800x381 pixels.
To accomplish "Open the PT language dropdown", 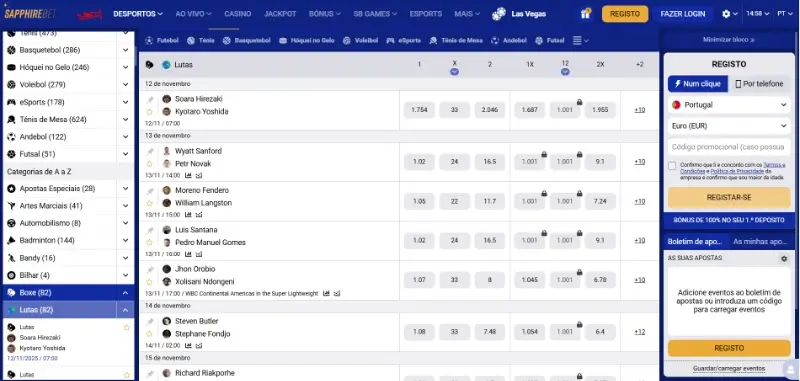I will click(x=785, y=14).
